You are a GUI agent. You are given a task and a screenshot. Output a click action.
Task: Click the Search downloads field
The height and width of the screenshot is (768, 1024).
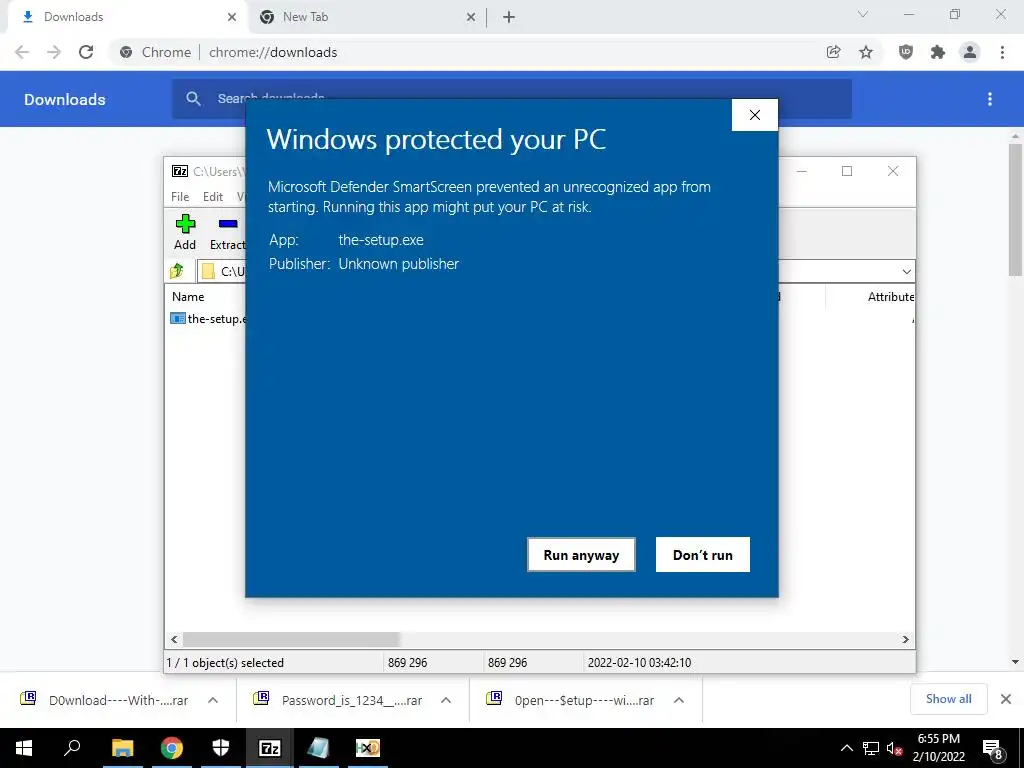point(511,99)
